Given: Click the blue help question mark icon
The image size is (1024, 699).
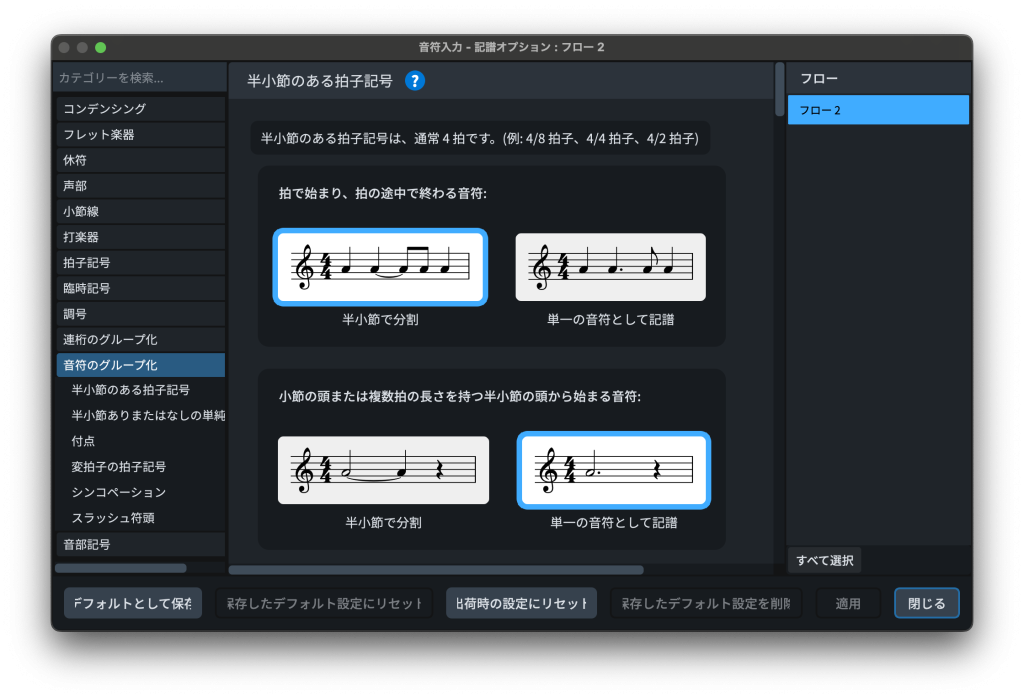Looking at the screenshot, I should [x=415, y=81].
